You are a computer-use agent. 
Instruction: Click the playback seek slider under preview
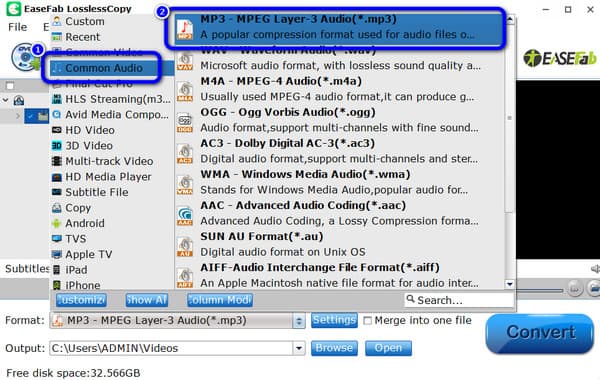[540, 290]
